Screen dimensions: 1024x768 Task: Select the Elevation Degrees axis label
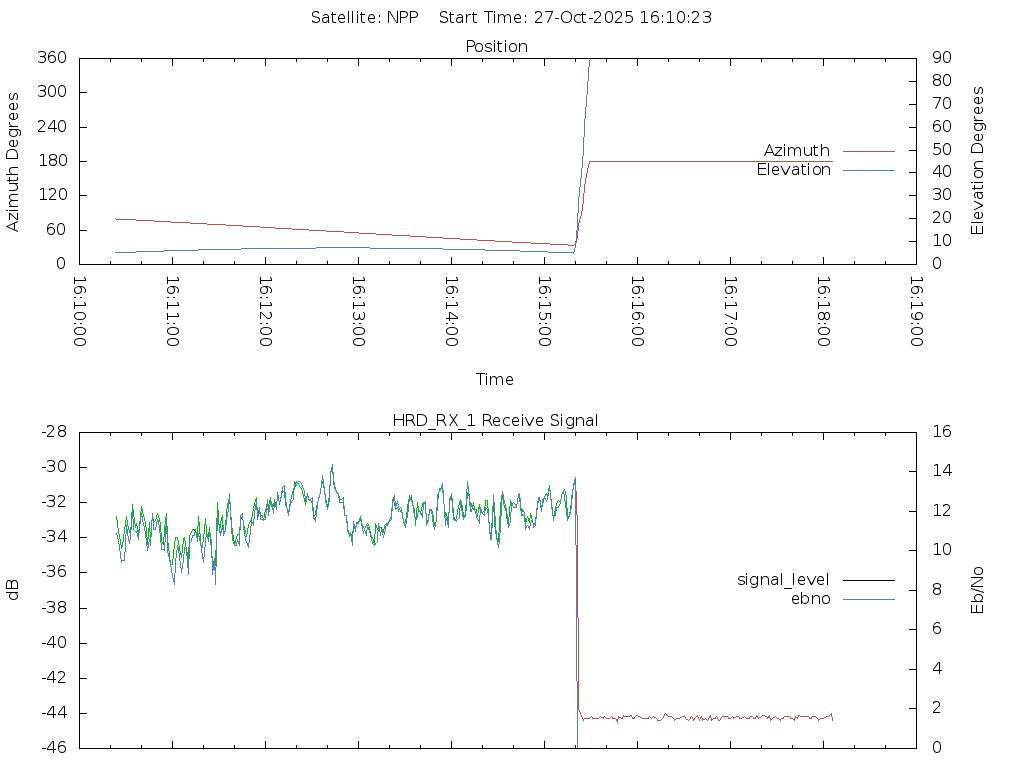pos(978,161)
